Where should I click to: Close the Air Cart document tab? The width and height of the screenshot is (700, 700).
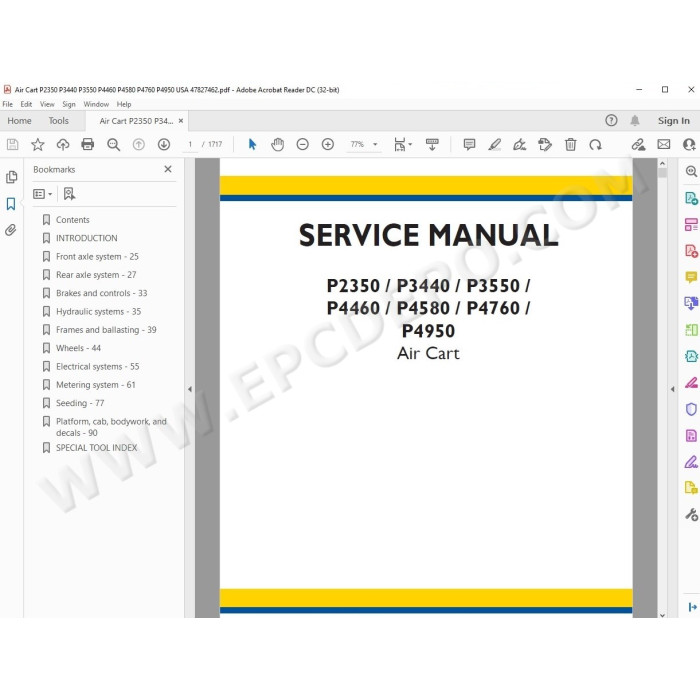pos(181,121)
